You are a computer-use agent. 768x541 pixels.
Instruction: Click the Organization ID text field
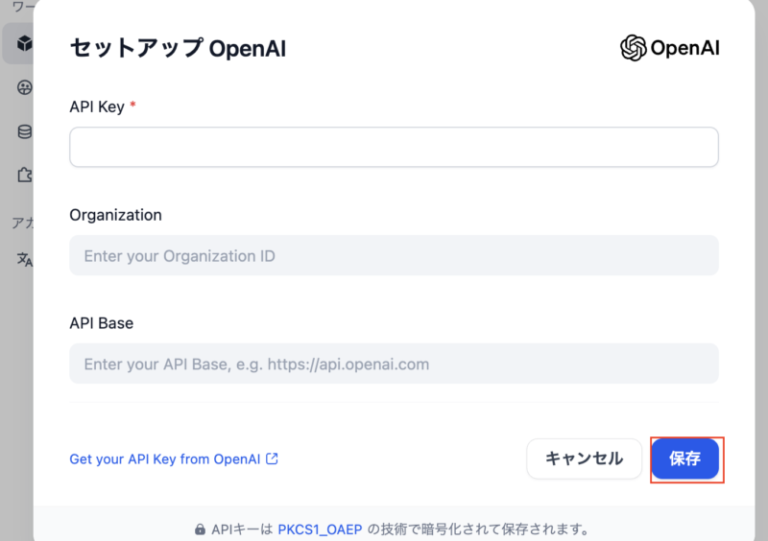(393, 256)
